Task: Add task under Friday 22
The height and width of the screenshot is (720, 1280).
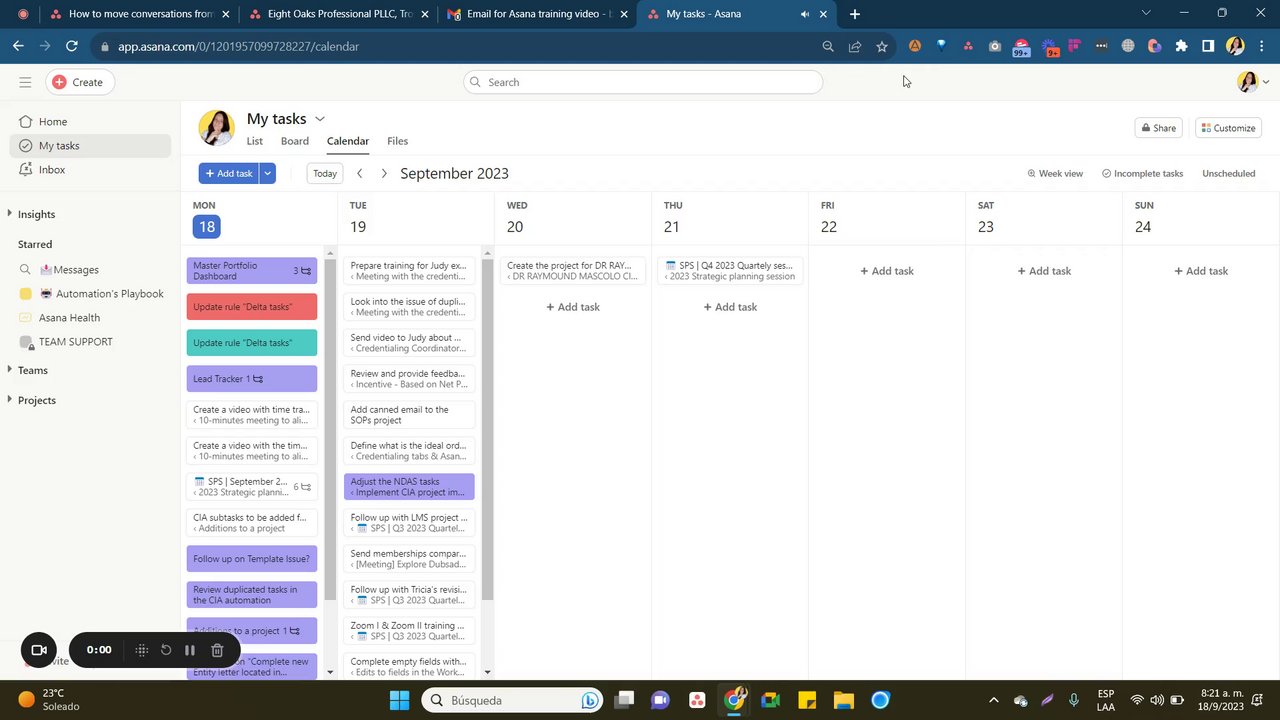Action: tap(887, 271)
